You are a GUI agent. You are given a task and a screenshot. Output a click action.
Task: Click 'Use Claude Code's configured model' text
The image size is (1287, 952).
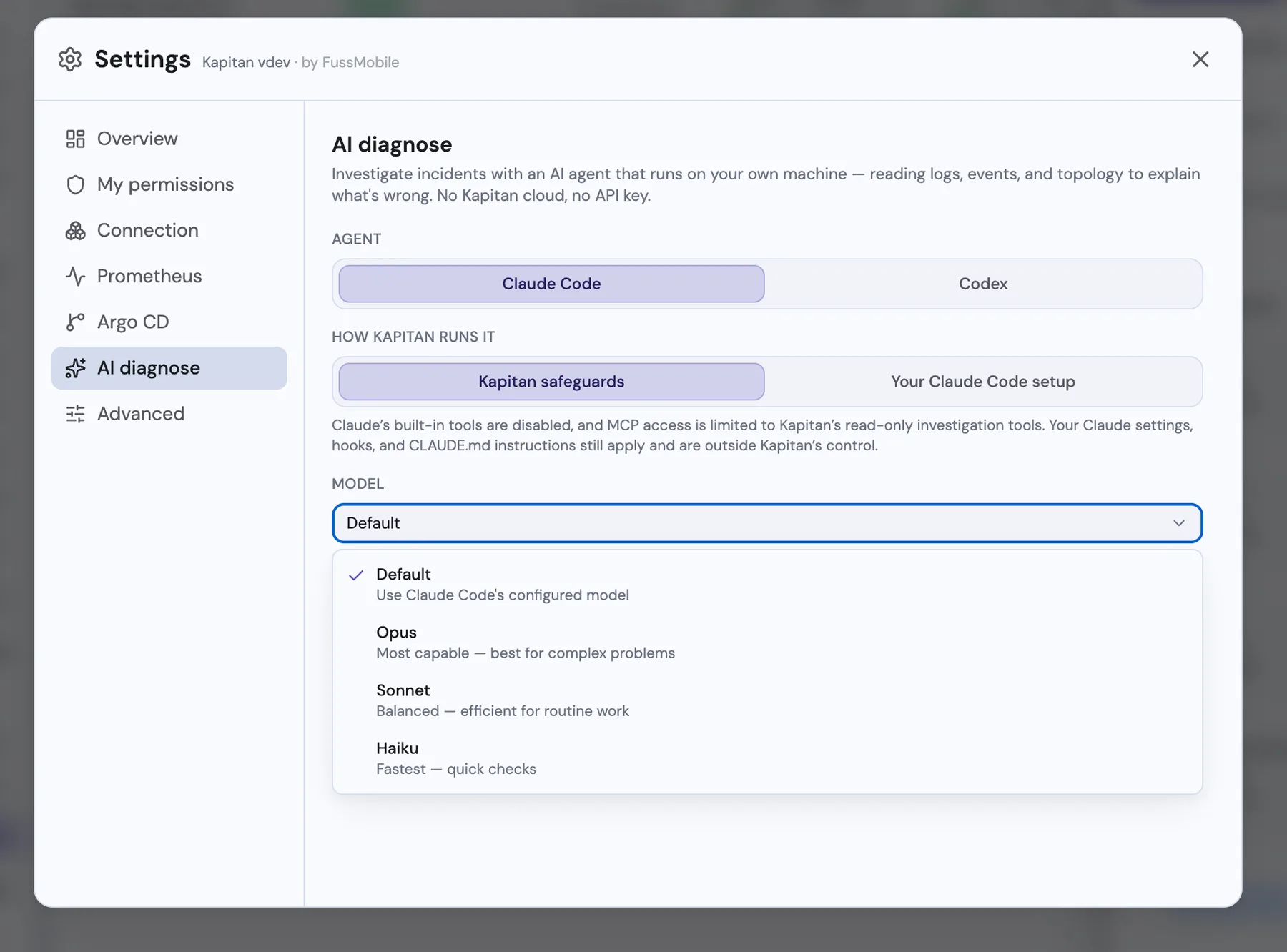click(503, 595)
